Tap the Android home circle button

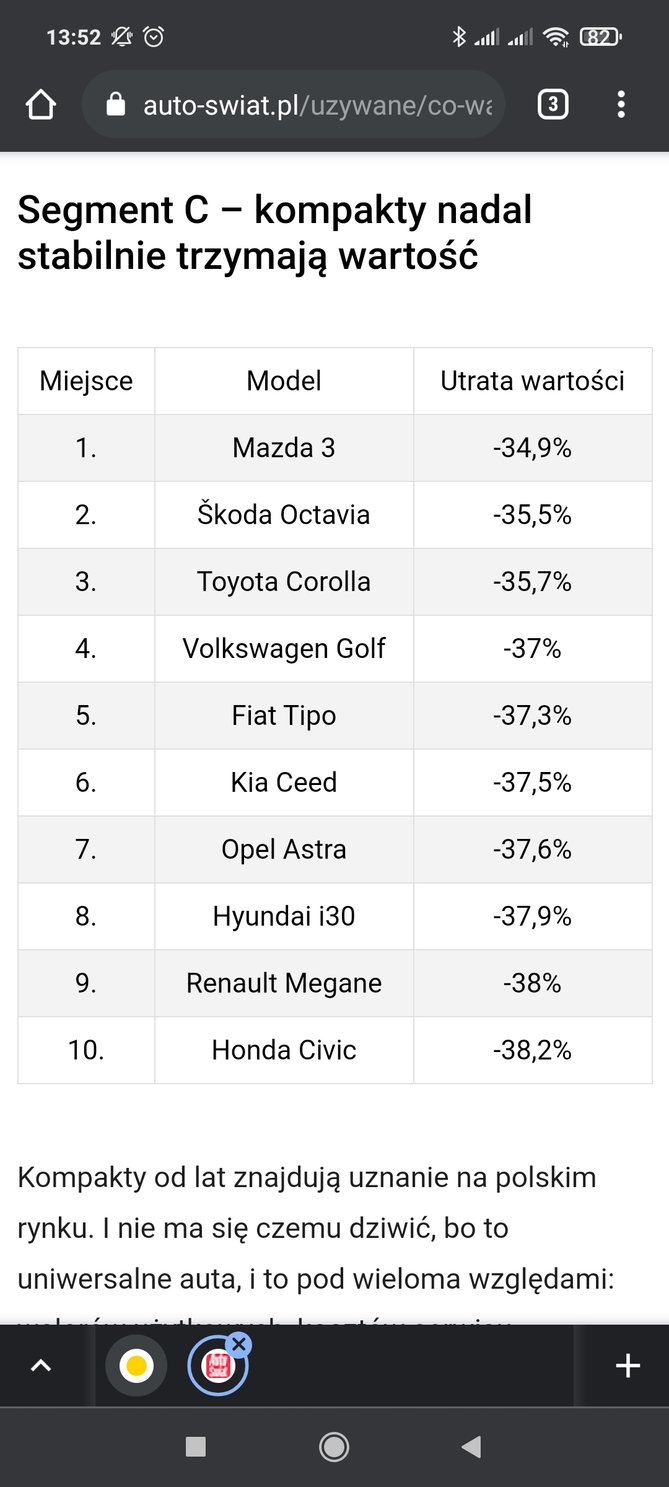[334, 1446]
